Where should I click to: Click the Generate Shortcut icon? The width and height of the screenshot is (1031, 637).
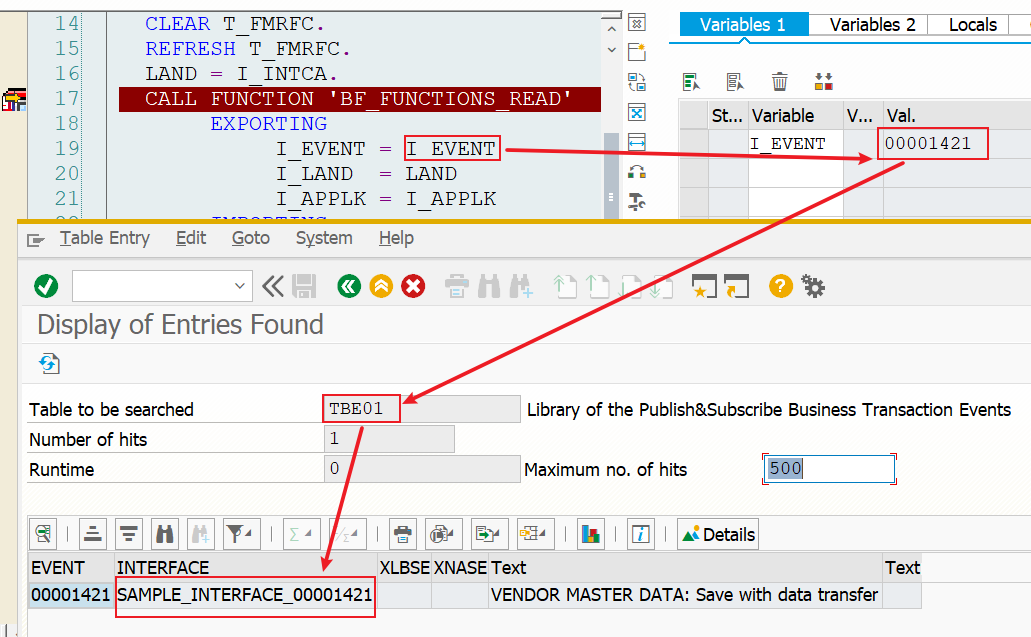[736, 286]
